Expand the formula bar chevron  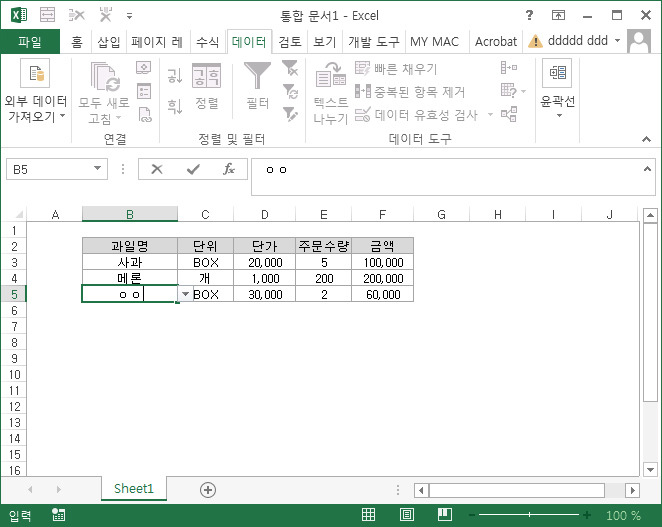(647, 169)
